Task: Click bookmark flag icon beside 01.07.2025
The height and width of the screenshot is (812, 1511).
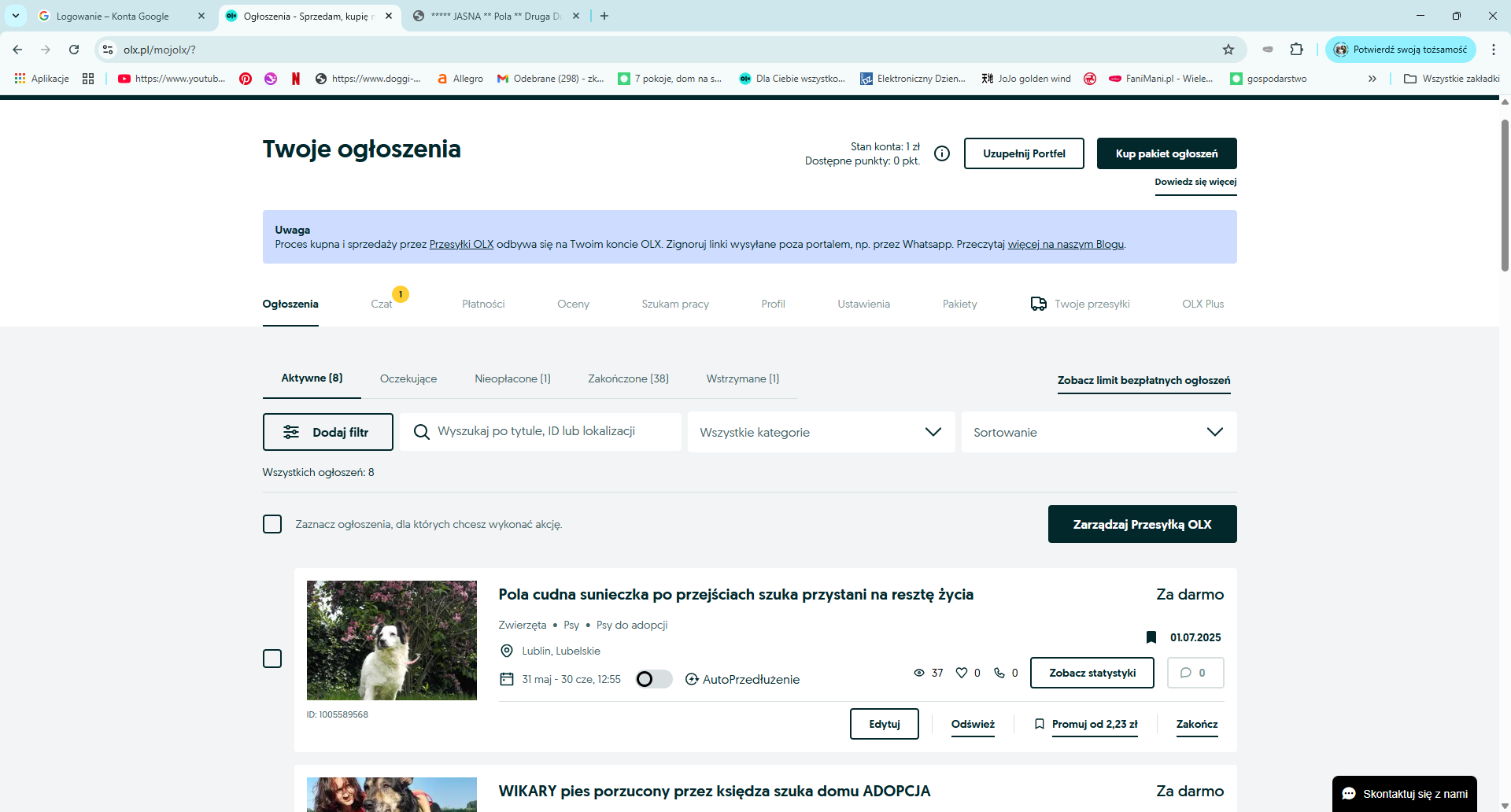Action: pyautogui.click(x=1151, y=637)
